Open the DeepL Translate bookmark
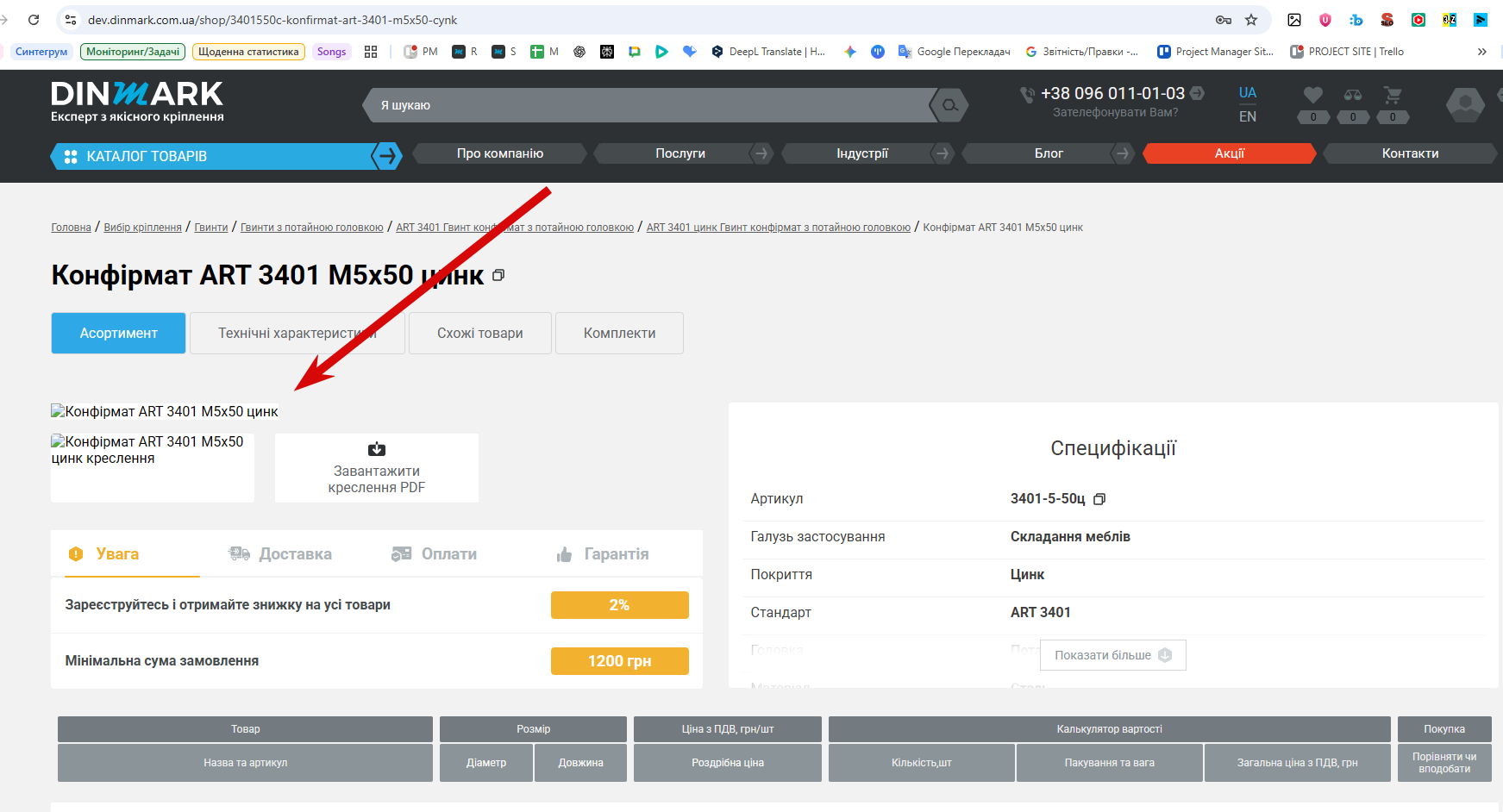1503x812 pixels. click(767, 52)
